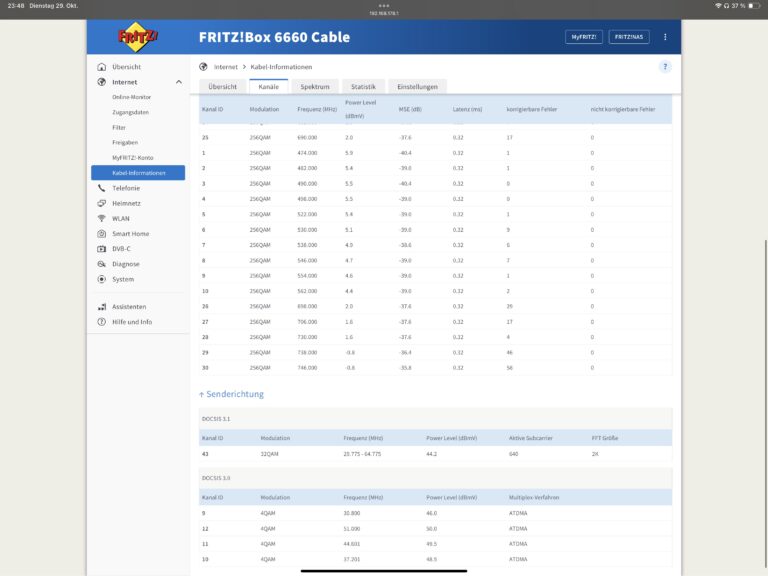Collapse the Internet sidebar section

[179, 82]
